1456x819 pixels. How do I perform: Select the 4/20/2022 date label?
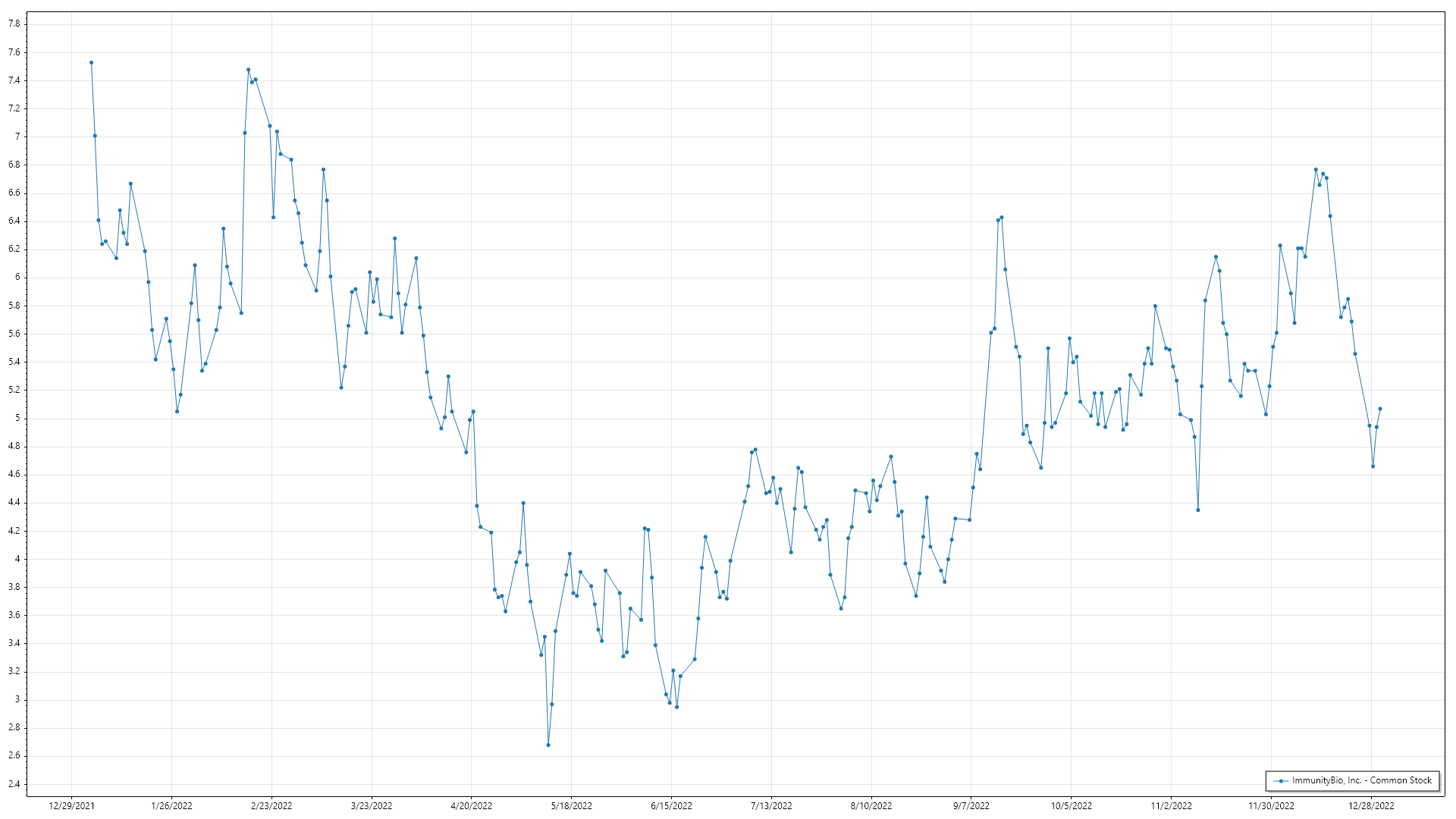472,806
